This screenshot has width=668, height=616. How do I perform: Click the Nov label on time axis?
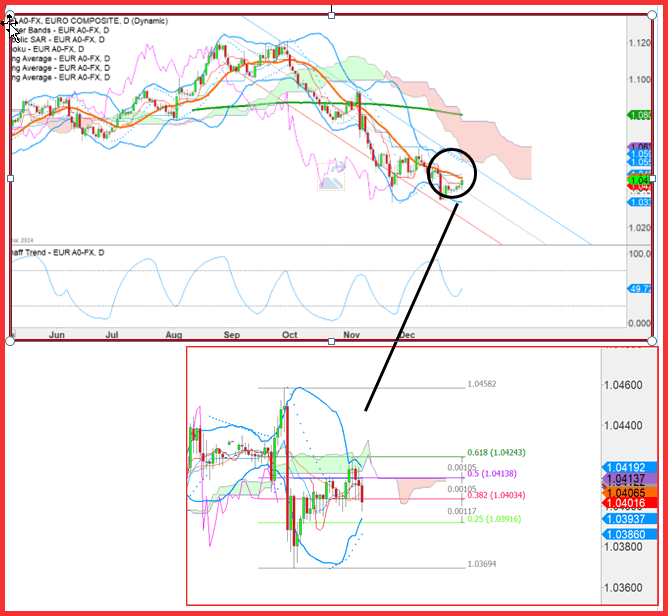(x=351, y=335)
